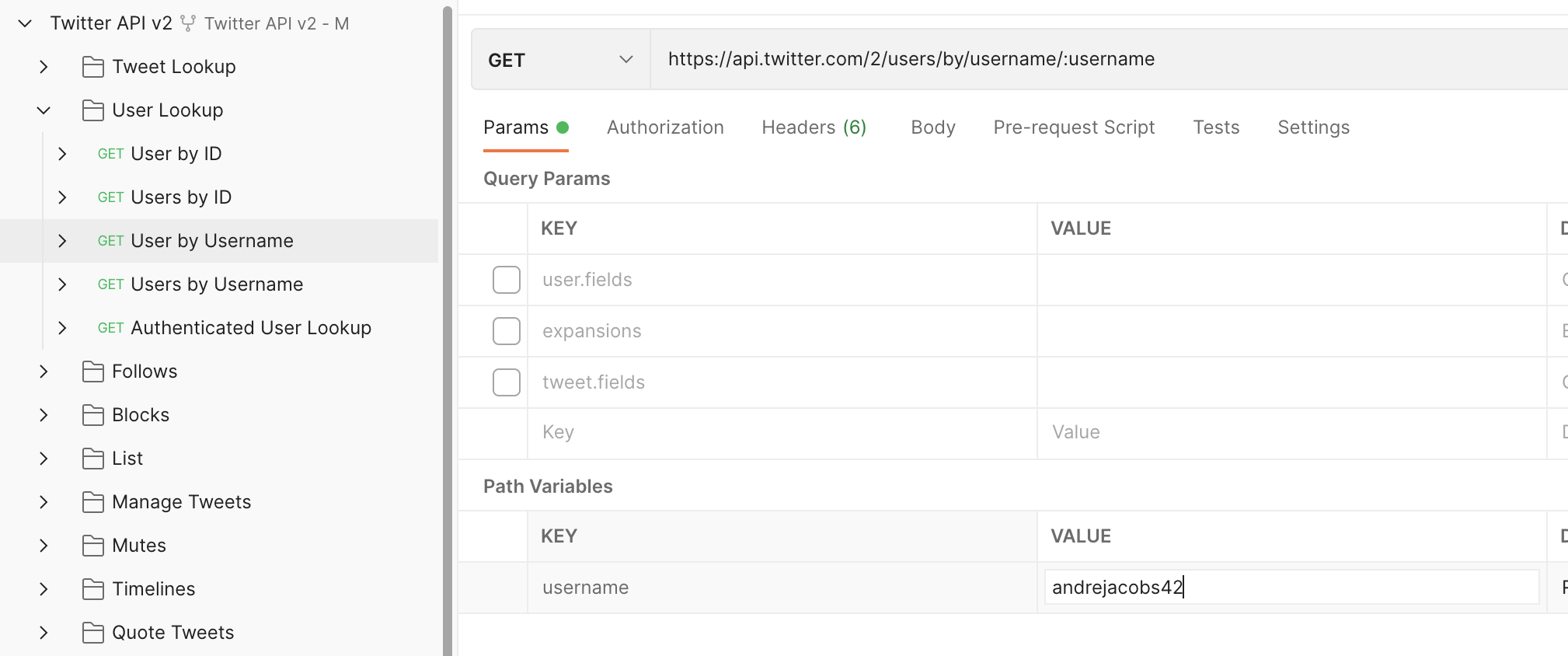Screen dimensions: 1568x656
Task: Collapse the User Lookup folder chevron
Action: (x=44, y=110)
